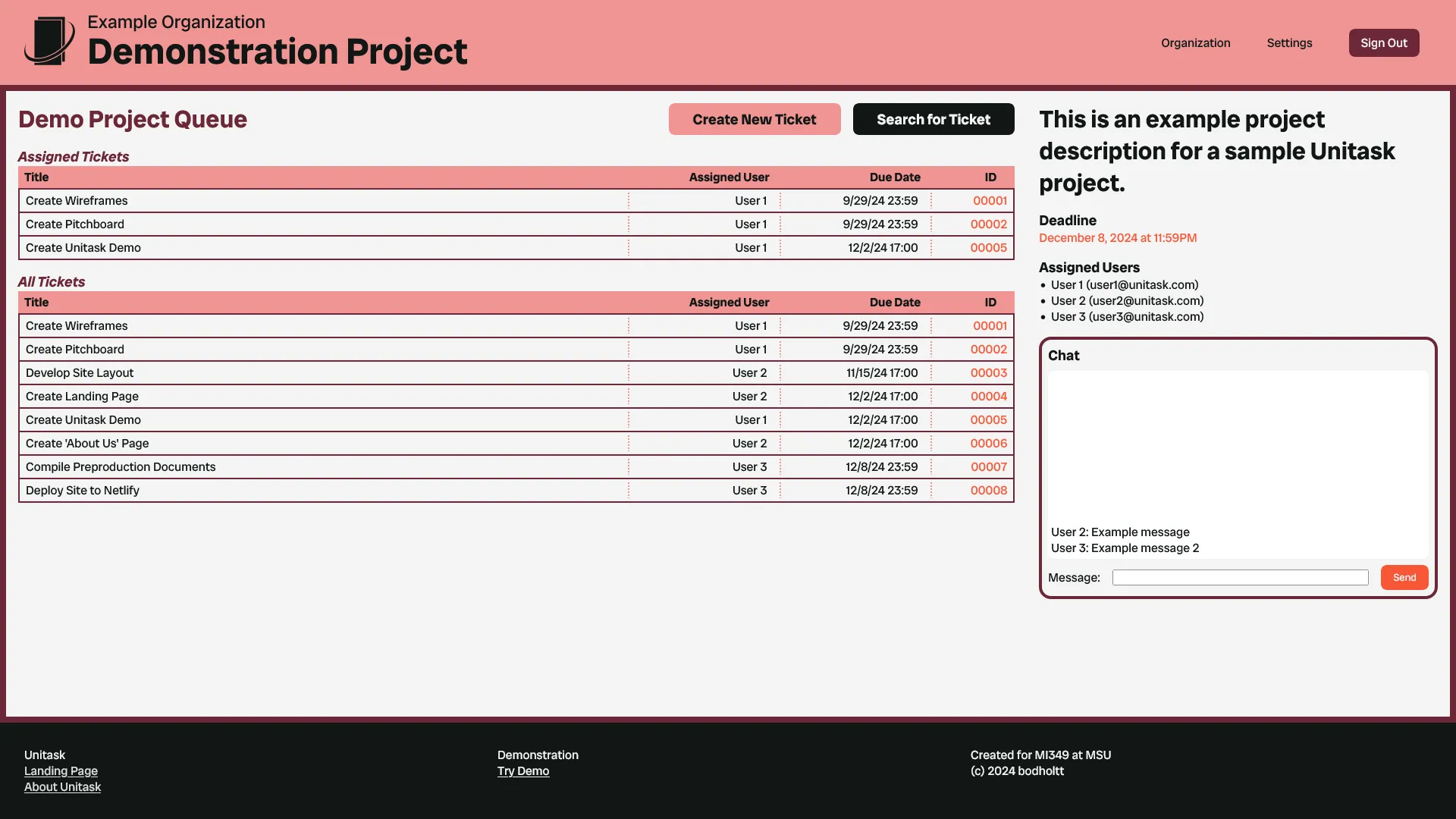1456x819 pixels.
Task: Click the Unitask logo icon
Action: pyautogui.click(x=49, y=39)
